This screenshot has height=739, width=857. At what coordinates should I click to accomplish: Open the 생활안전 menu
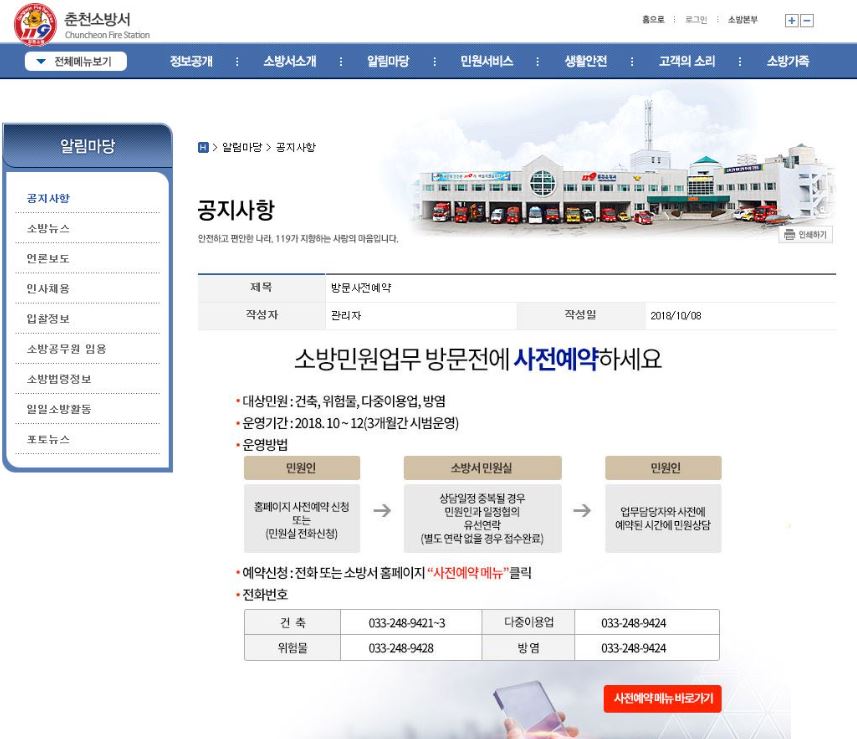pos(585,62)
